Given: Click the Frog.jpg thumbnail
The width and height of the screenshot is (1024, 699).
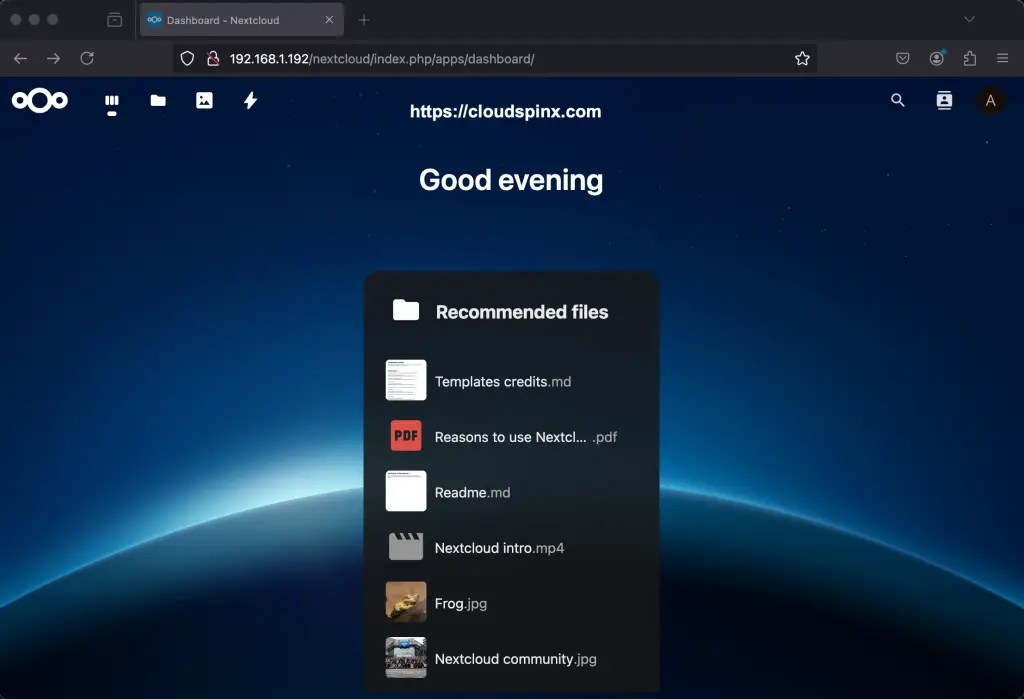Looking at the screenshot, I should click(x=405, y=603).
